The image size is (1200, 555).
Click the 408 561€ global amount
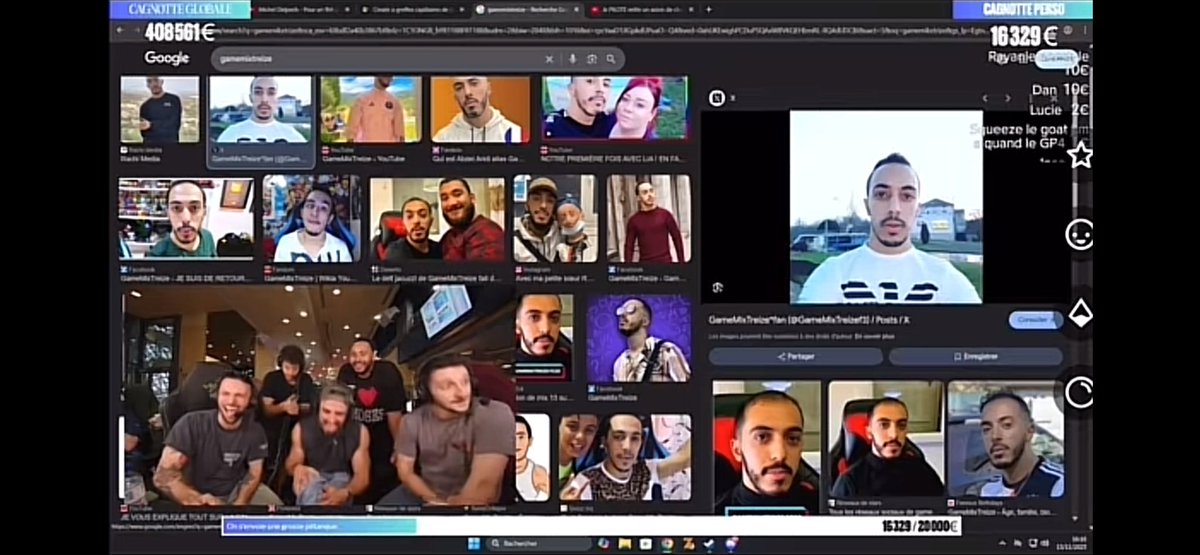coord(179,32)
